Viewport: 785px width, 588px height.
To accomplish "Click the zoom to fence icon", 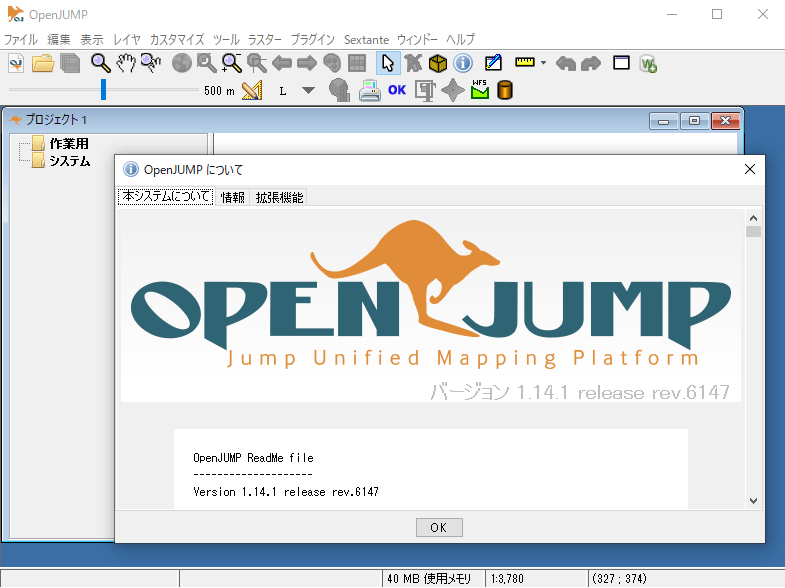I will coord(257,64).
